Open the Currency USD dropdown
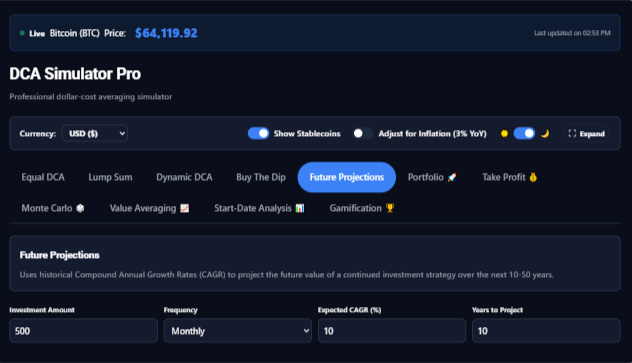This screenshot has height=363, width=632. tap(95, 133)
